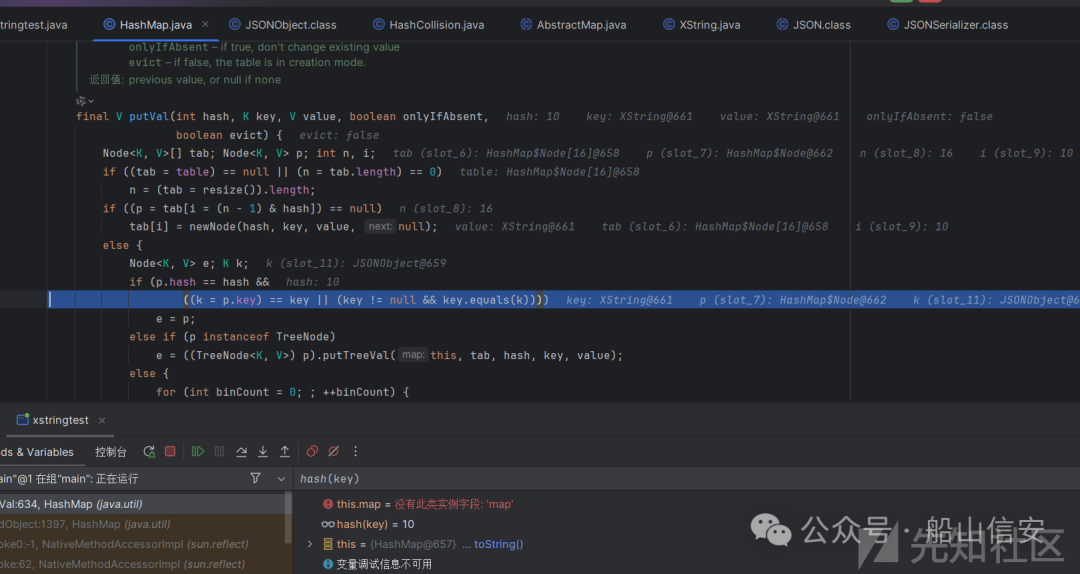Switch to the JSONObject.class tab

pos(282,25)
